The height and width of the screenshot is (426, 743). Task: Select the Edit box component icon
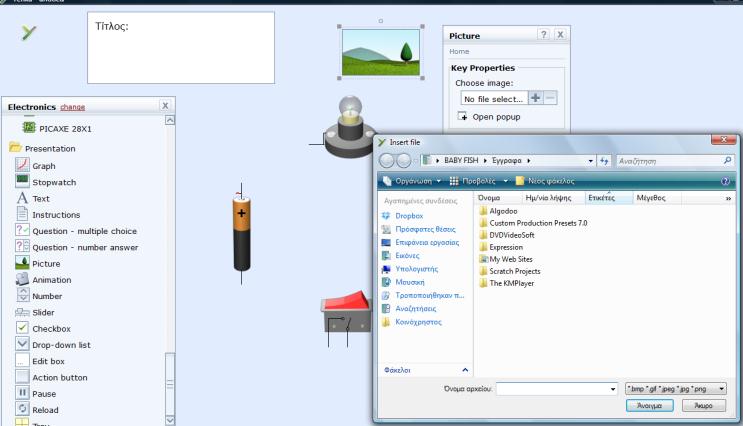22,361
